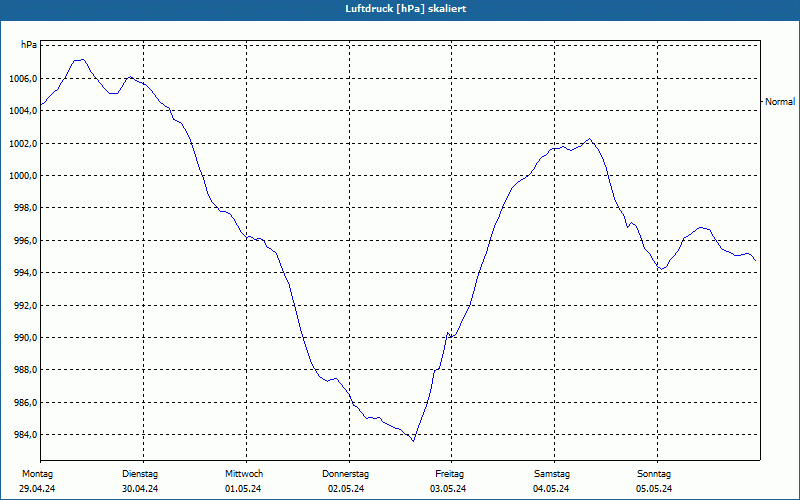
Task: Select the 'Dienstag' day label
Action: [140, 473]
